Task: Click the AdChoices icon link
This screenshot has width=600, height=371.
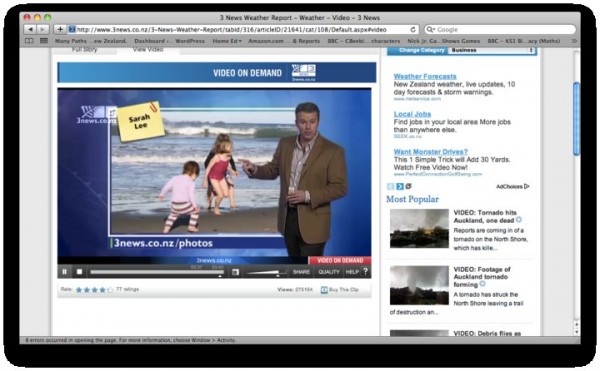Action: (513, 186)
